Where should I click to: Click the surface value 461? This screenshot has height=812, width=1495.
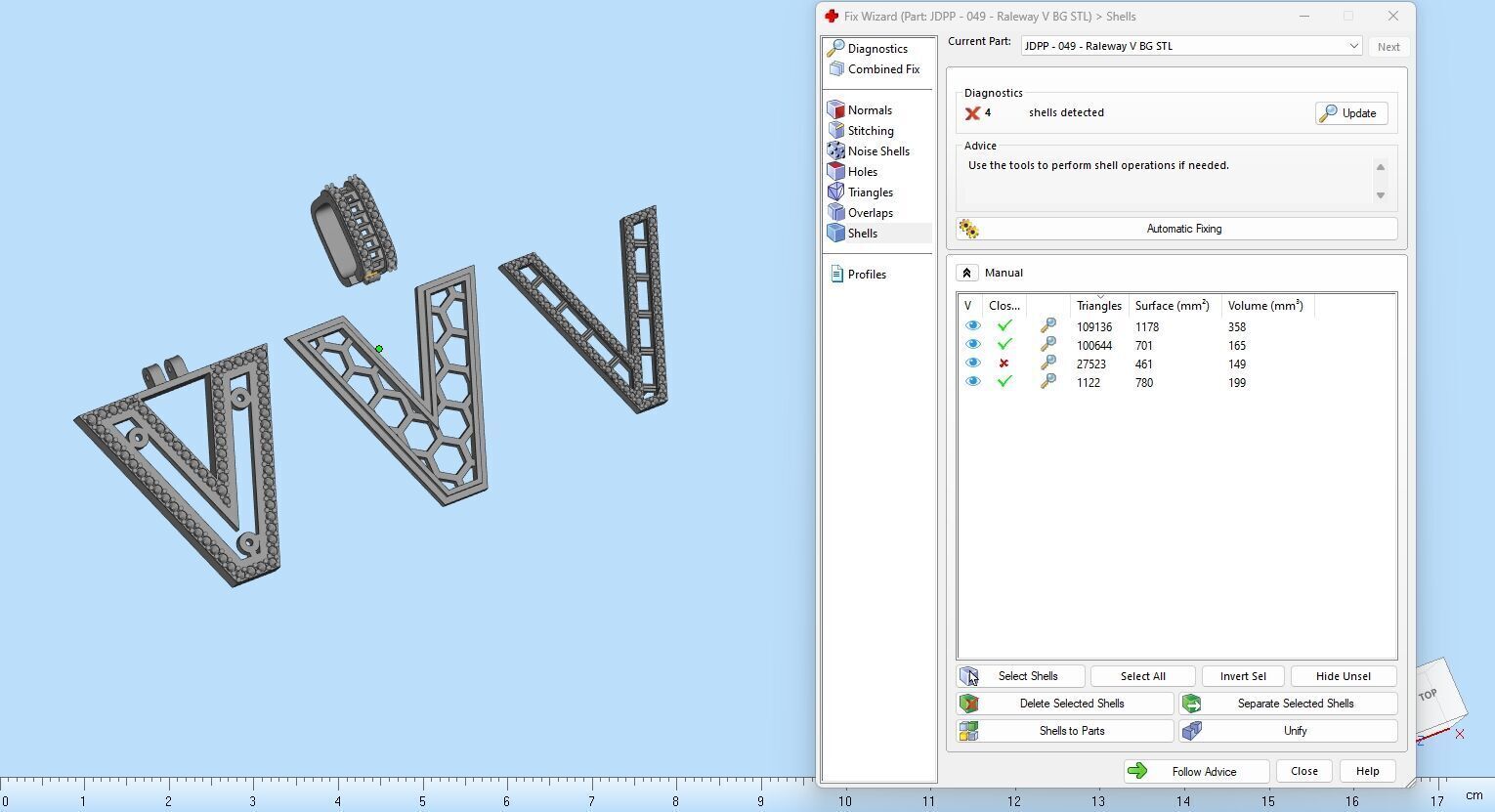click(1144, 364)
